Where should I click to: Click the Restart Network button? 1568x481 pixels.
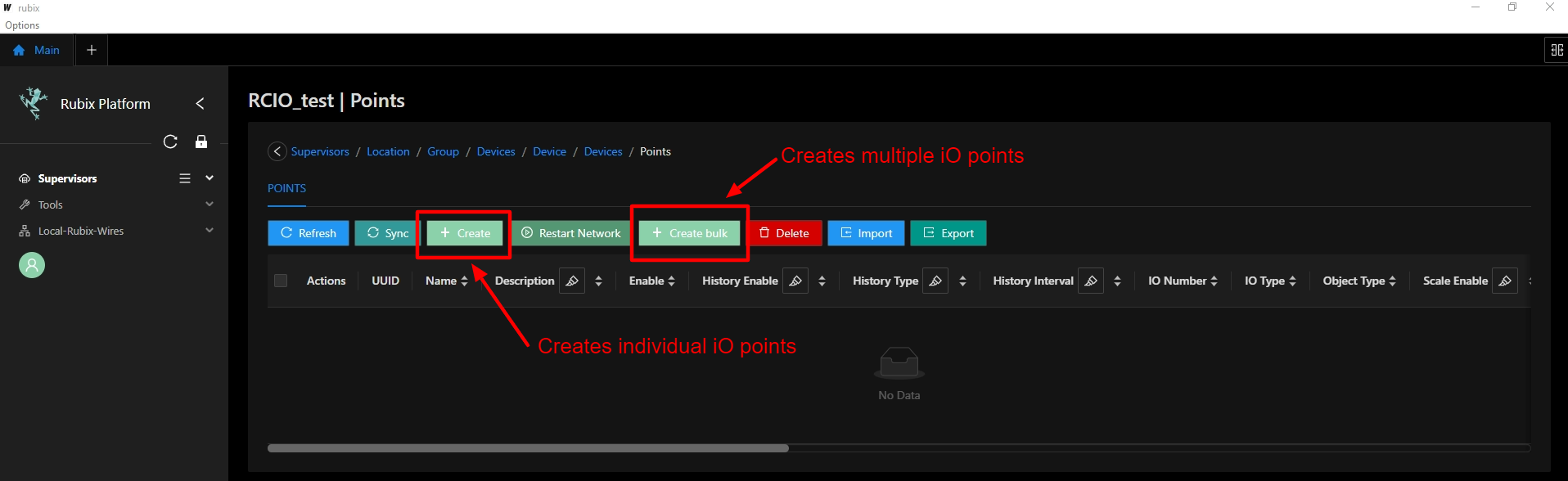tap(571, 233)
